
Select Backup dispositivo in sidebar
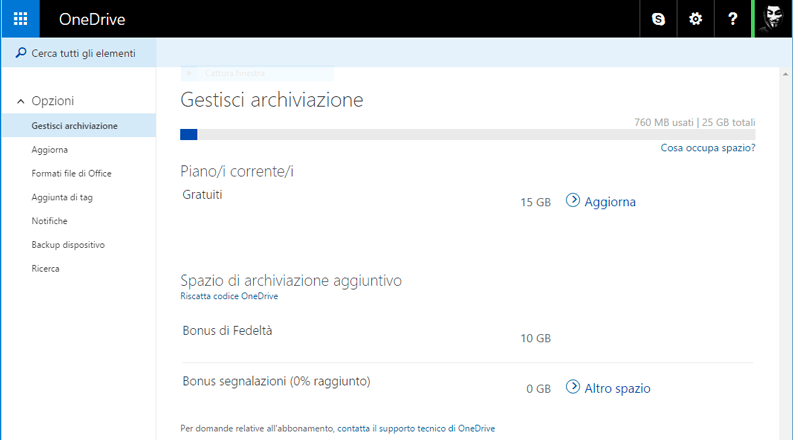tap(67, 245)
